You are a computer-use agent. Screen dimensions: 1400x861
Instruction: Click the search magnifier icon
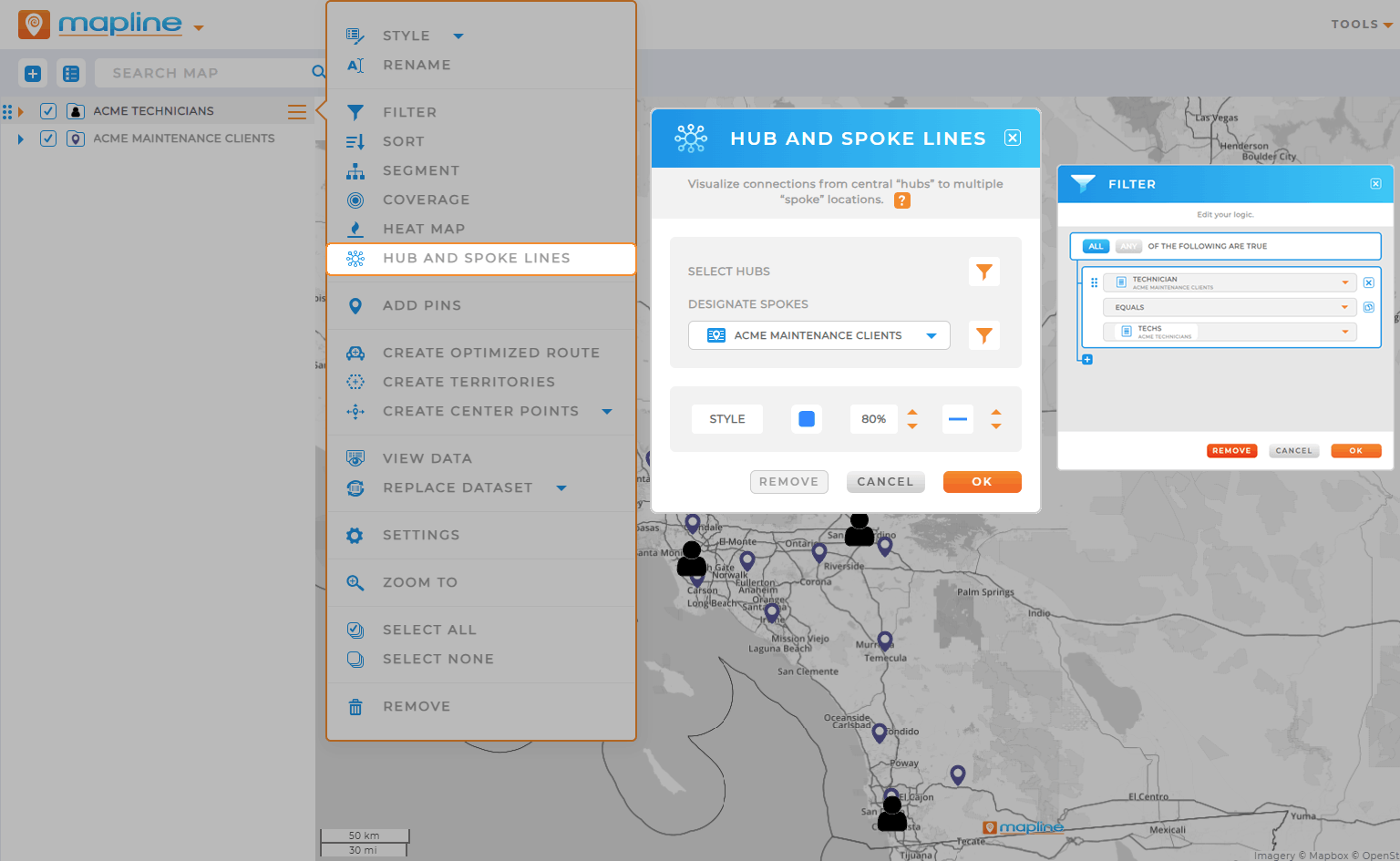tap(318, 72)
